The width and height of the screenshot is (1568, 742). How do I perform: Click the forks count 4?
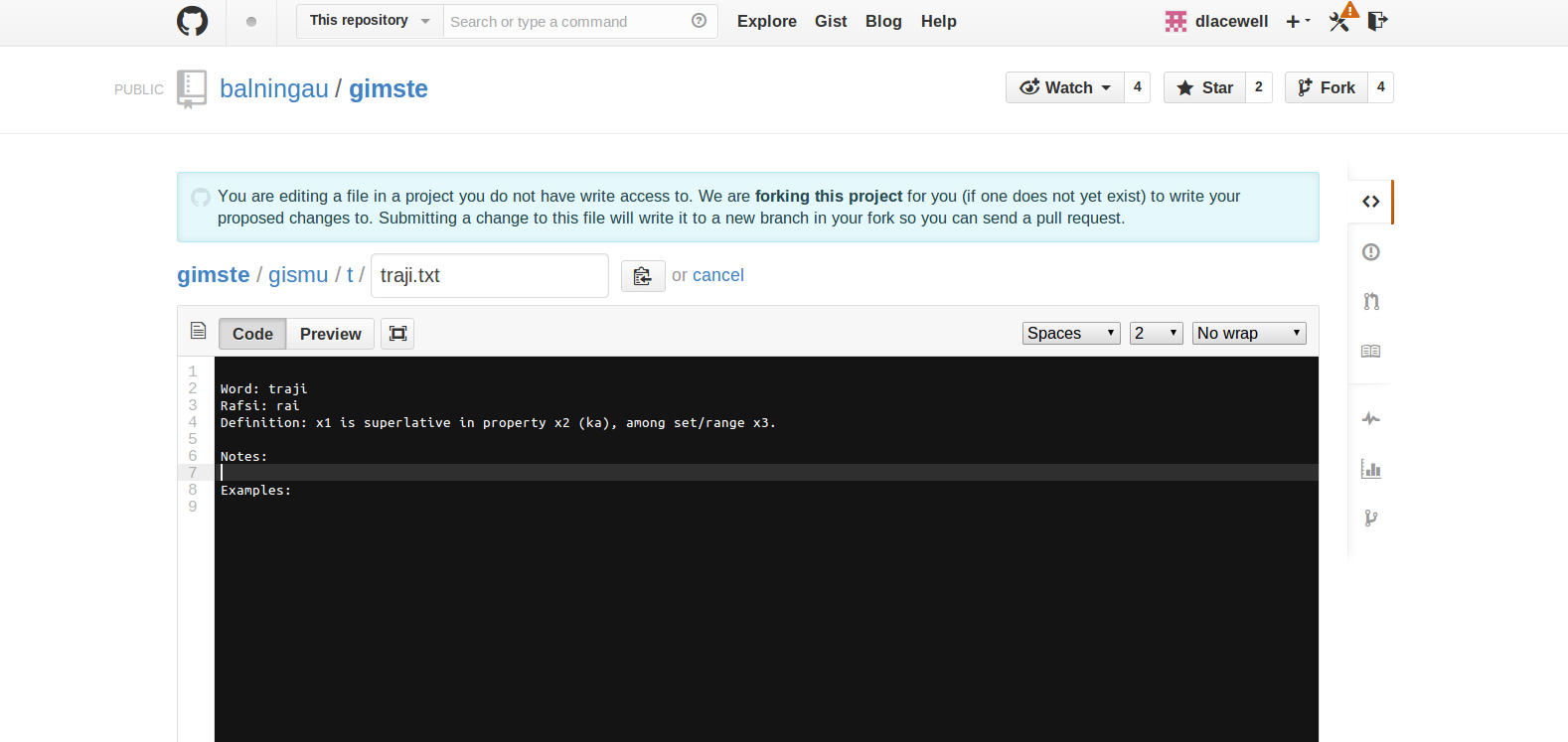1381,87
